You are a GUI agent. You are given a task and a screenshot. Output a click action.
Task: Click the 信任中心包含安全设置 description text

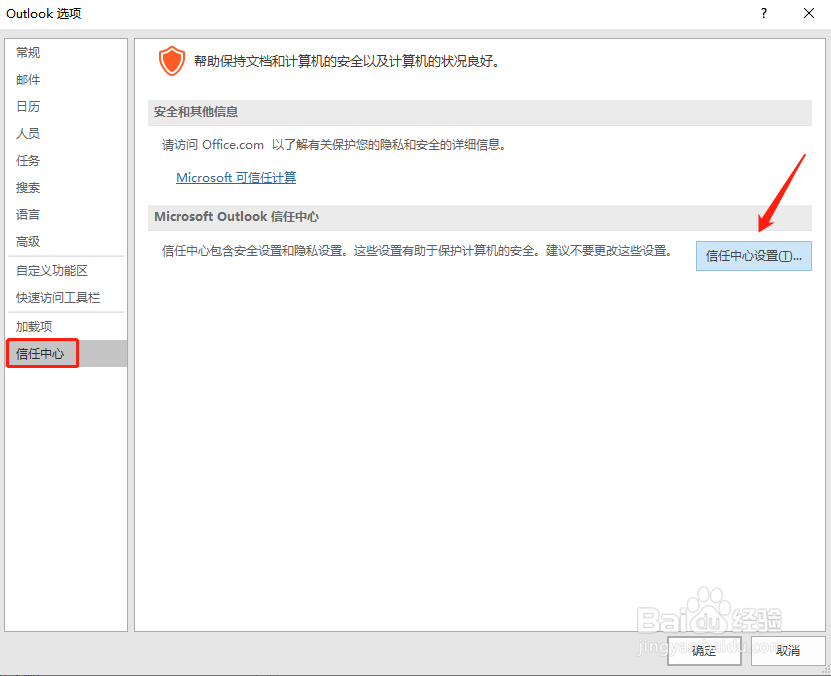tap(418, 251)
